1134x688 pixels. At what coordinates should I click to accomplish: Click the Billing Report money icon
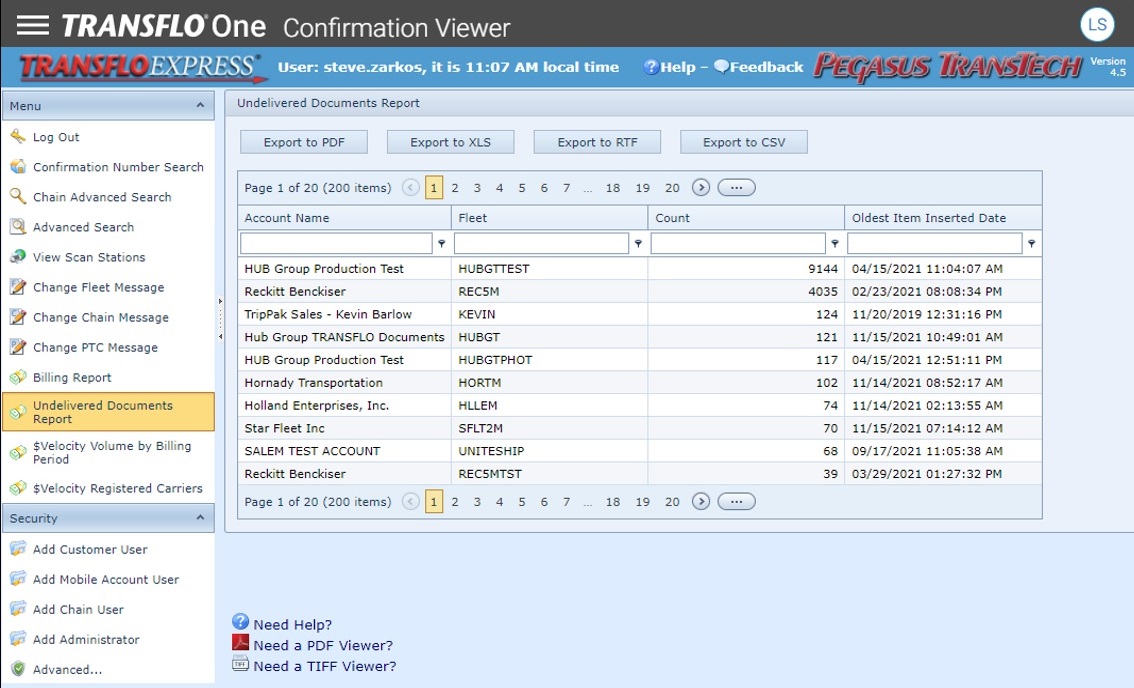click(18, 378)
